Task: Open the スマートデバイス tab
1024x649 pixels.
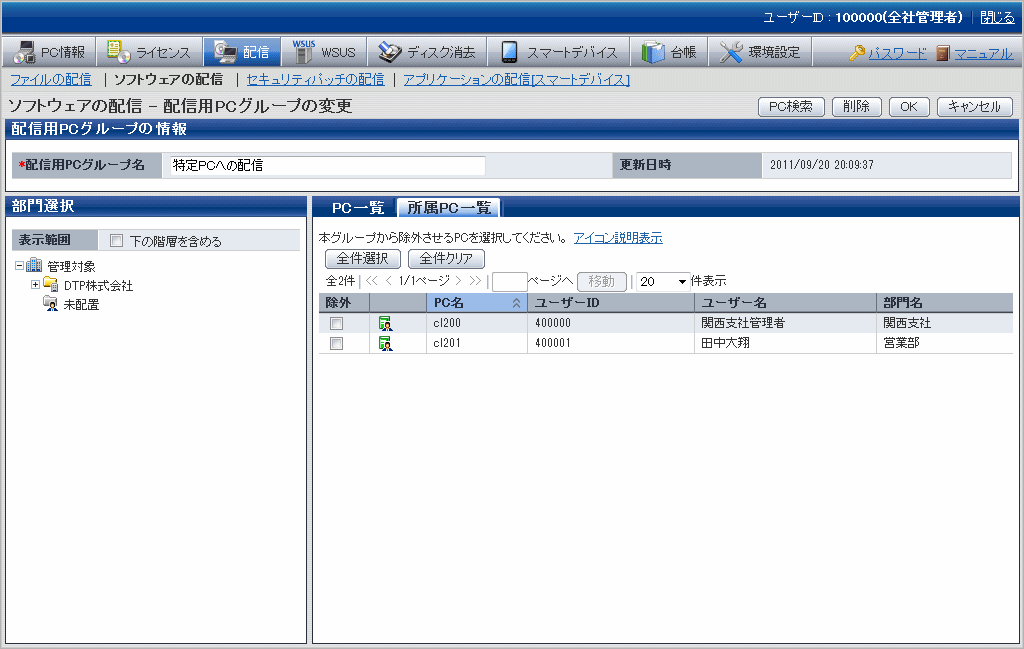Action: pos(558,52)
